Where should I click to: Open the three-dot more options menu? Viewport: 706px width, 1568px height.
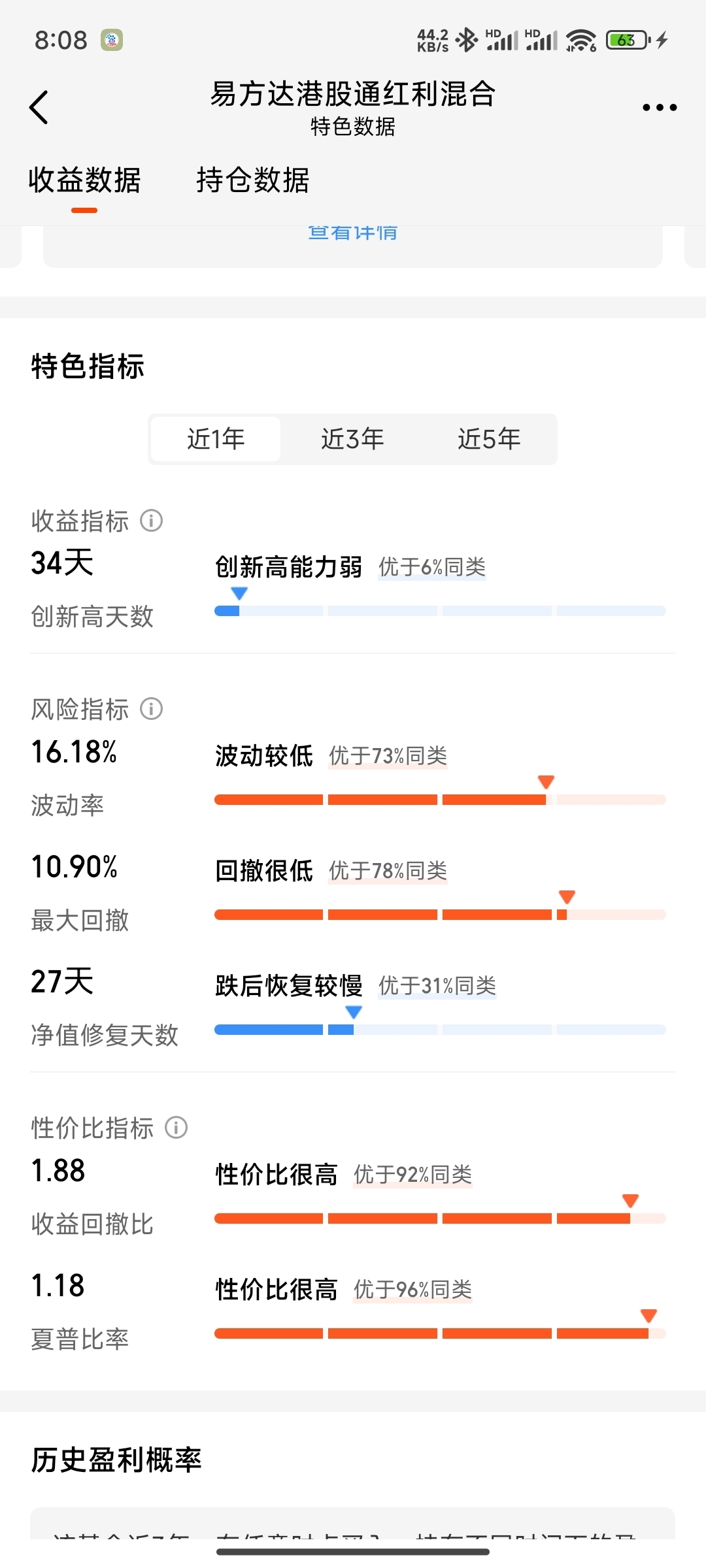tap(659, 108)
